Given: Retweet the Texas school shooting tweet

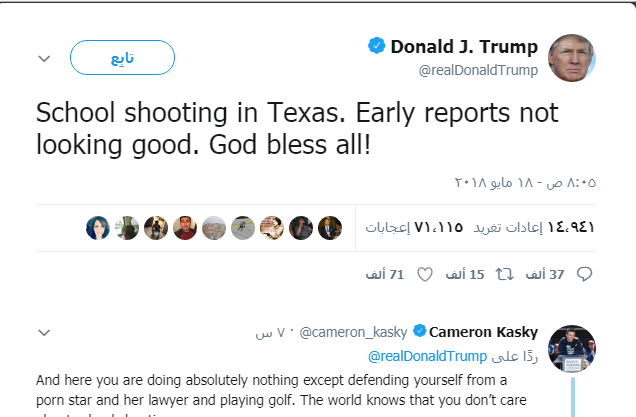Looking at the screenshot, I should pyautogui.click(x=504, y=273).
